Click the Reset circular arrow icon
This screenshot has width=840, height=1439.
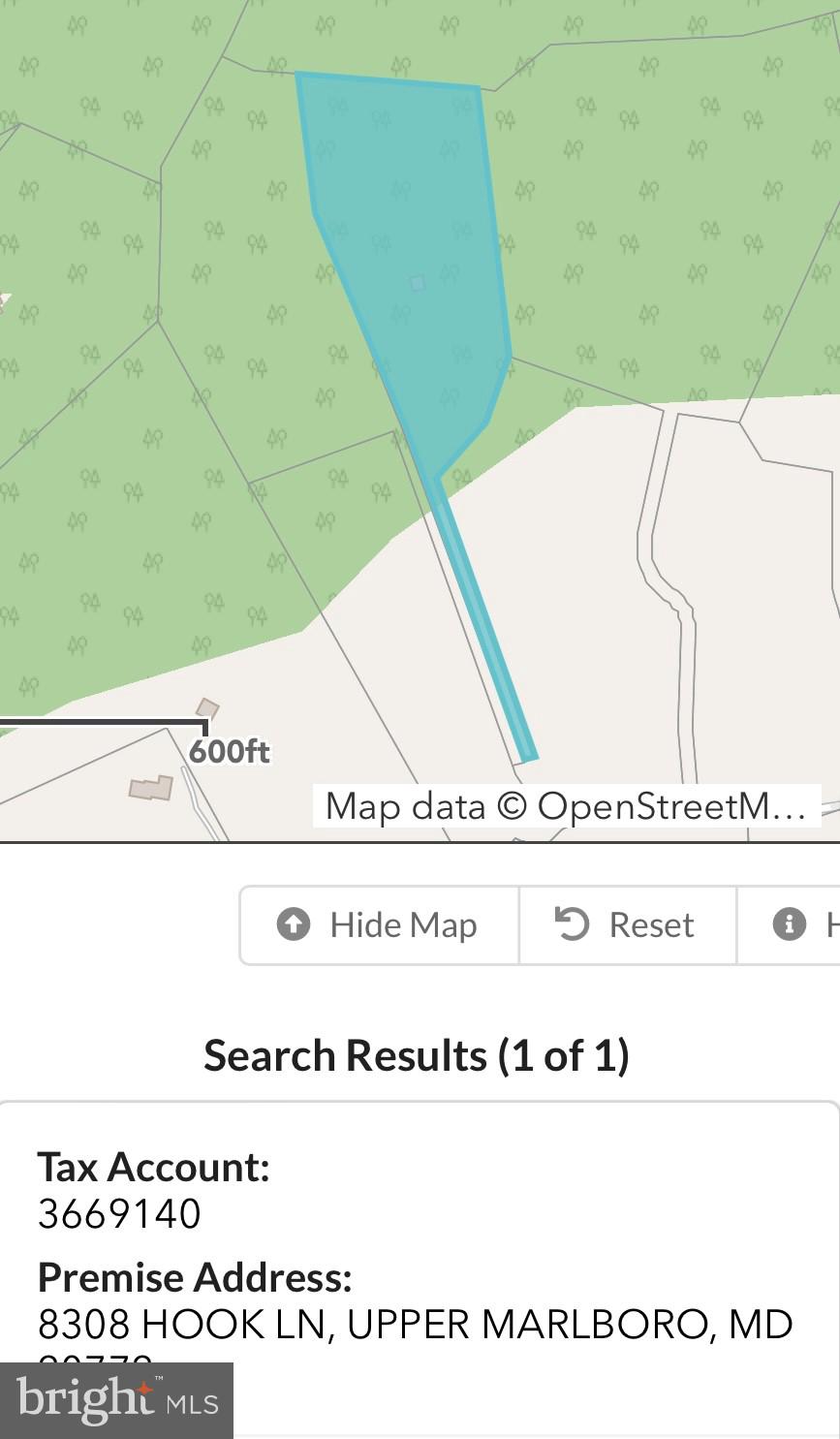(572, 923)
